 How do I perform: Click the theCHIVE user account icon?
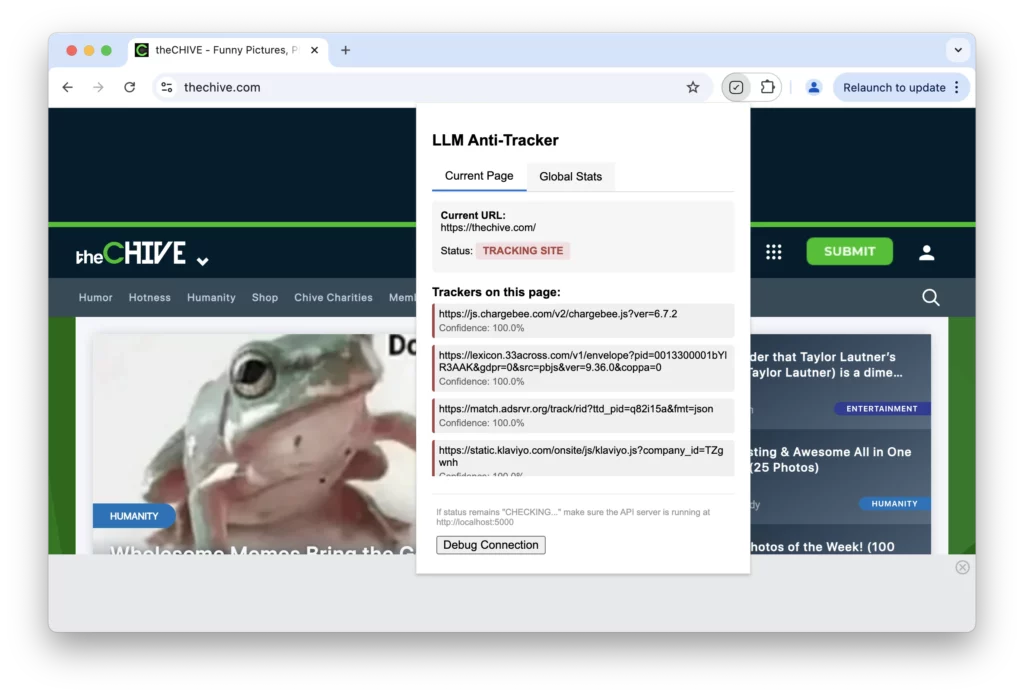tap(926, 252)
